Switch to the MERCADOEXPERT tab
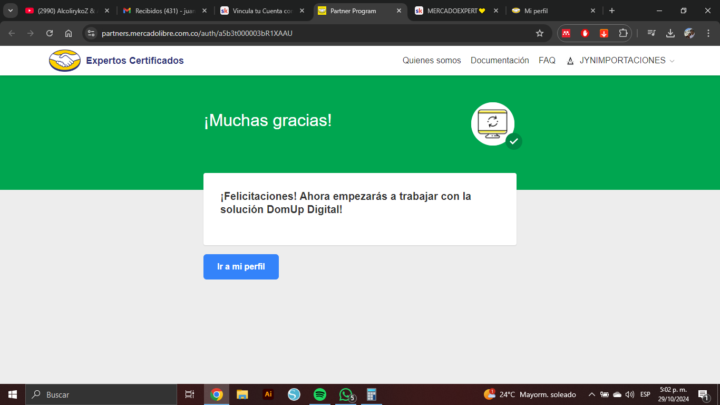This screenshot has width=720, height=405. [456, 11]
